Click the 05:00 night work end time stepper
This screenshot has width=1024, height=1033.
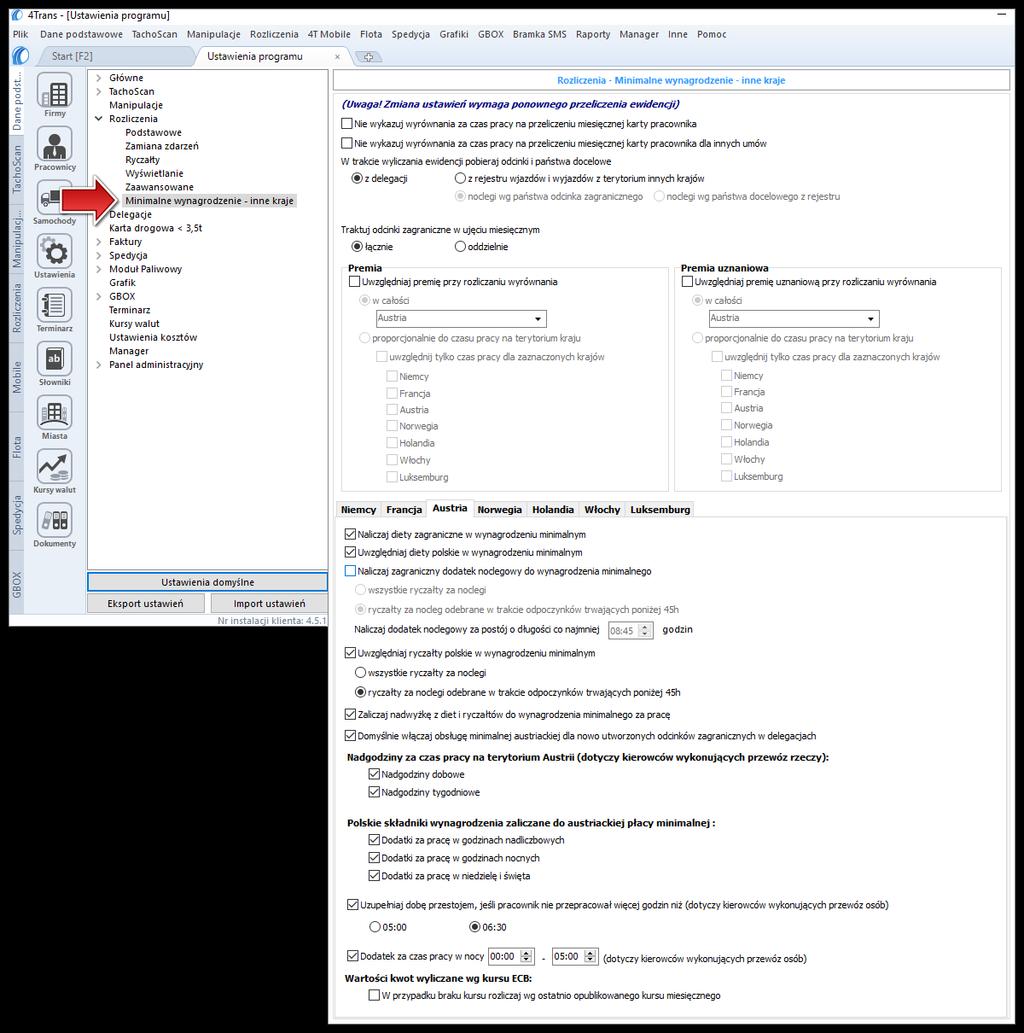click(590, 957)
